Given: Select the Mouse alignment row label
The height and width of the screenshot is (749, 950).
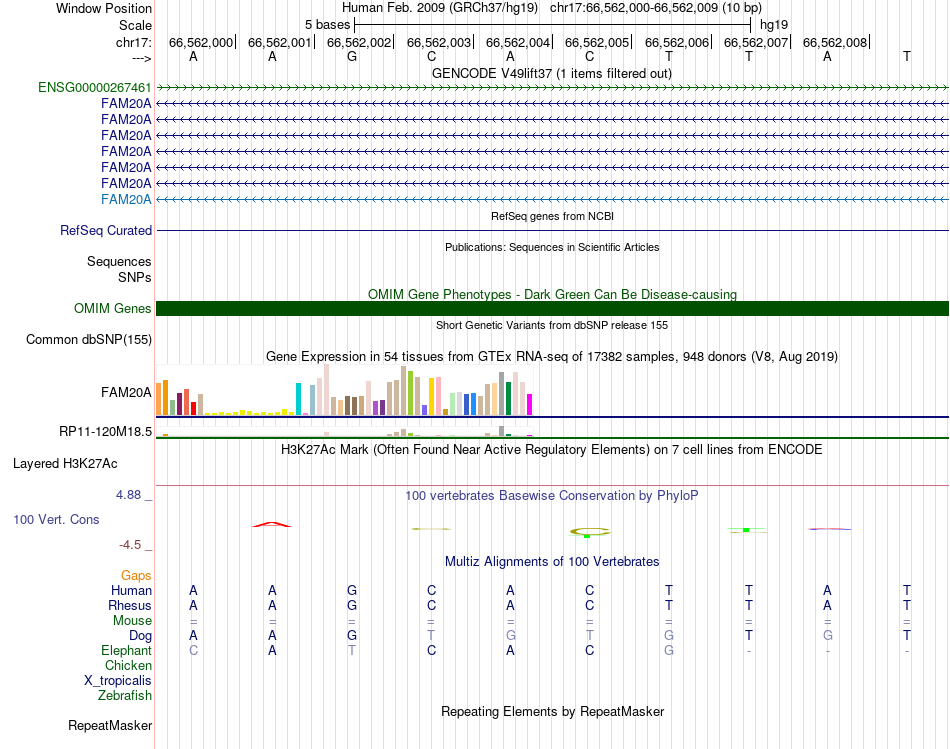Looking at the screenshot, I should coord(132,621).
